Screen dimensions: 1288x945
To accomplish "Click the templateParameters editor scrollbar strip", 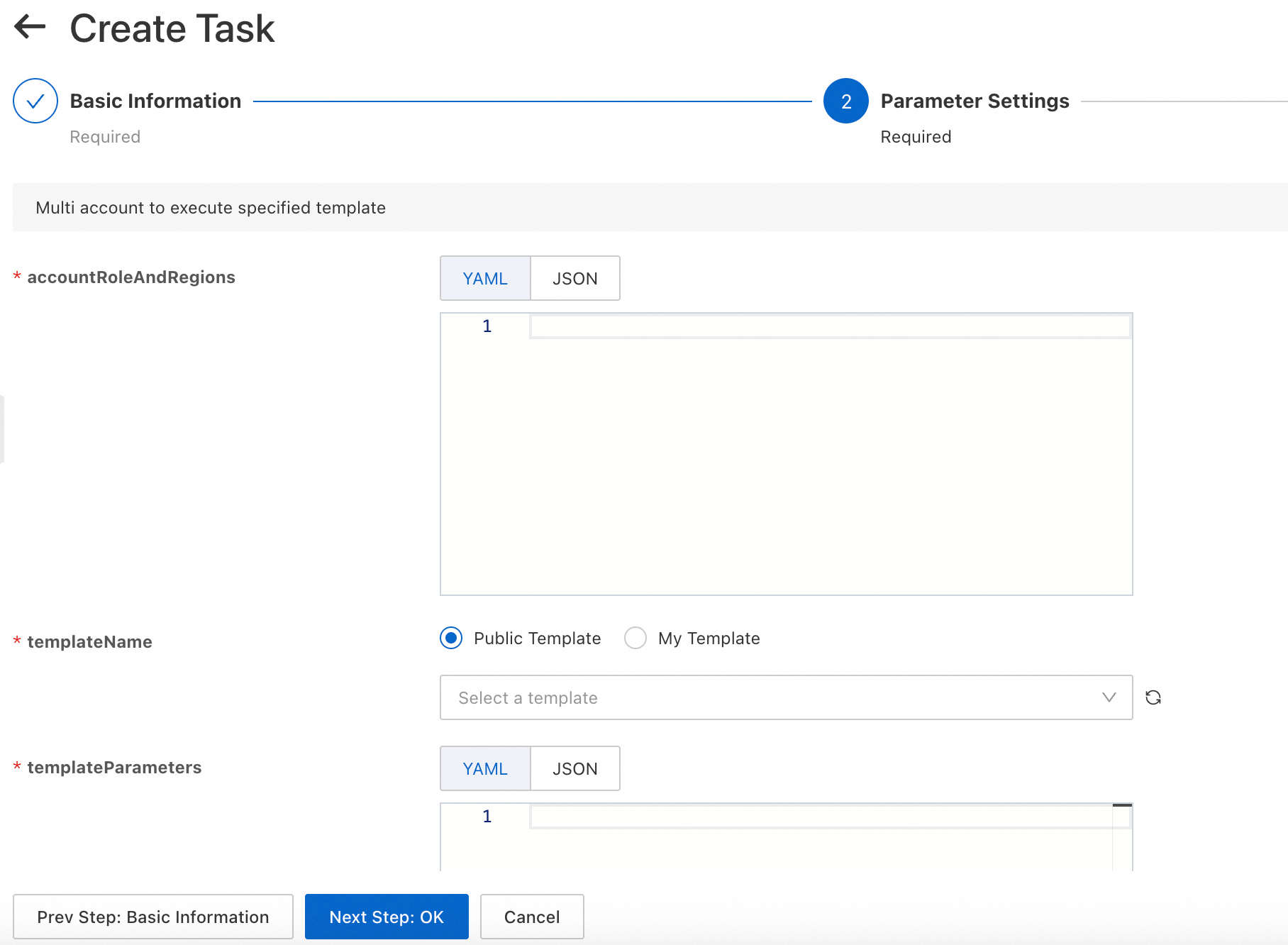I will pyautogui.click(x=1121, y=837).
